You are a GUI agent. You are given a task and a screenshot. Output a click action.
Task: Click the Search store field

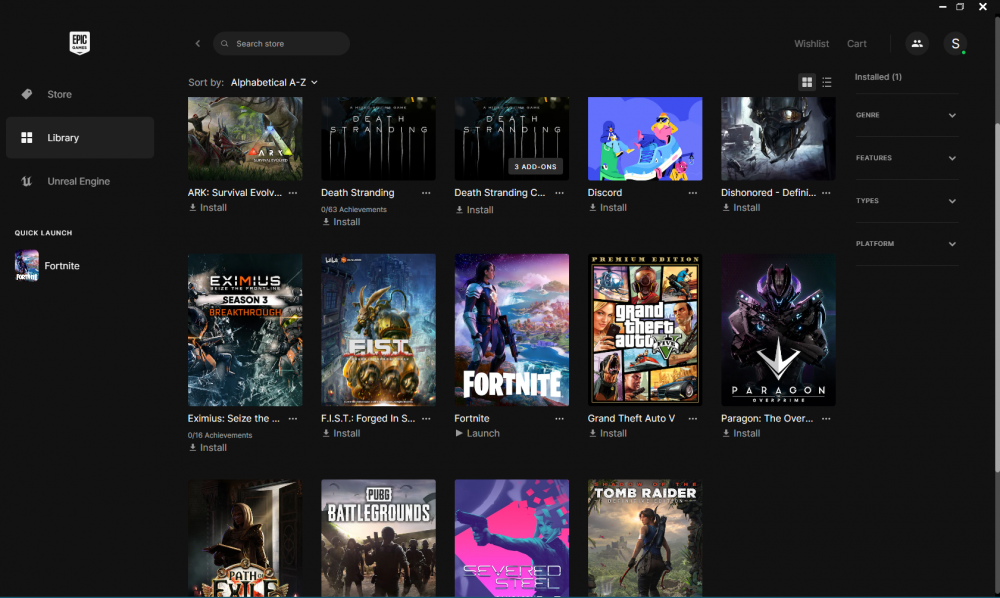click(x=281, y=43)
